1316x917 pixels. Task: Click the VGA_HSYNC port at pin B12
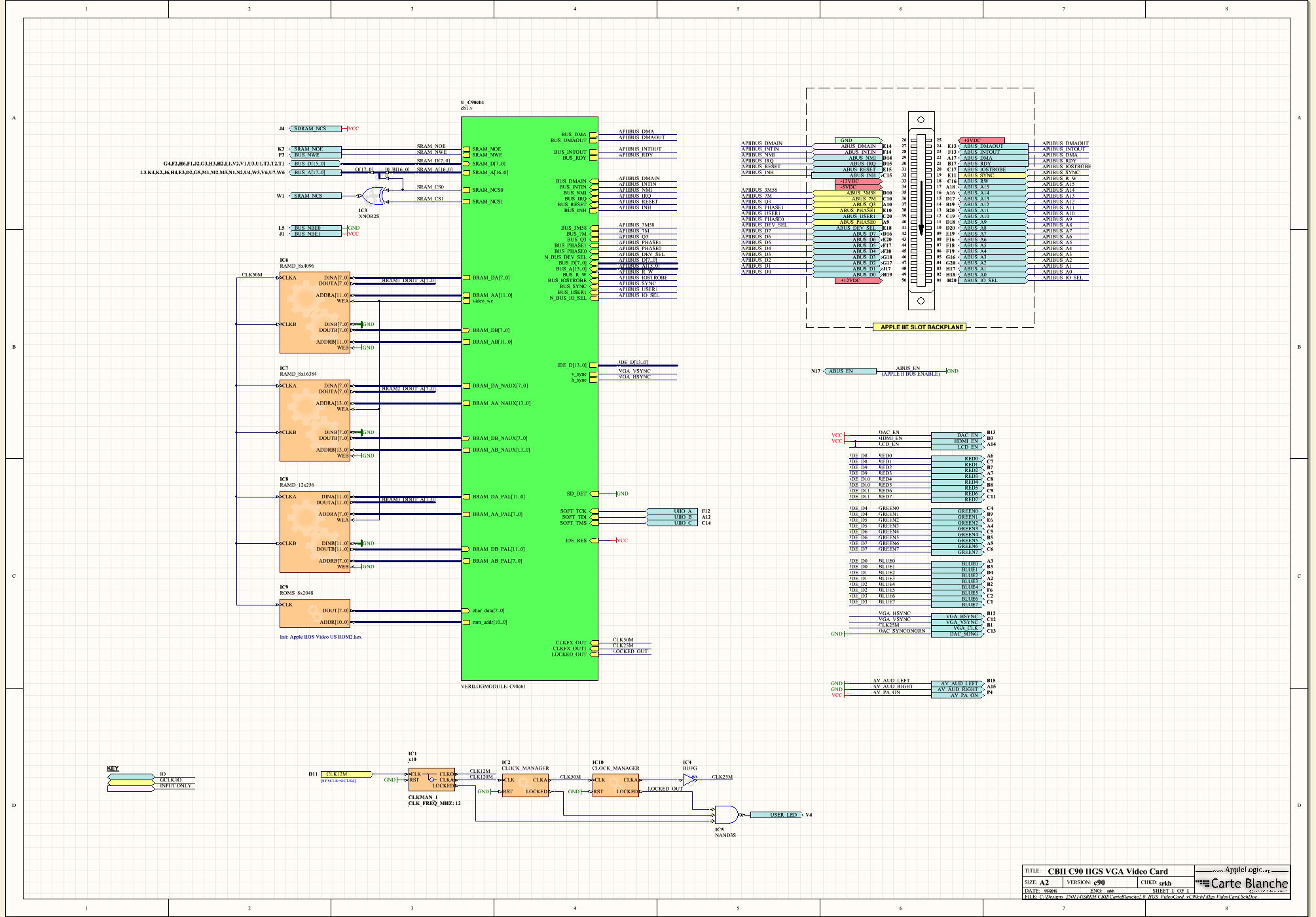957,617
